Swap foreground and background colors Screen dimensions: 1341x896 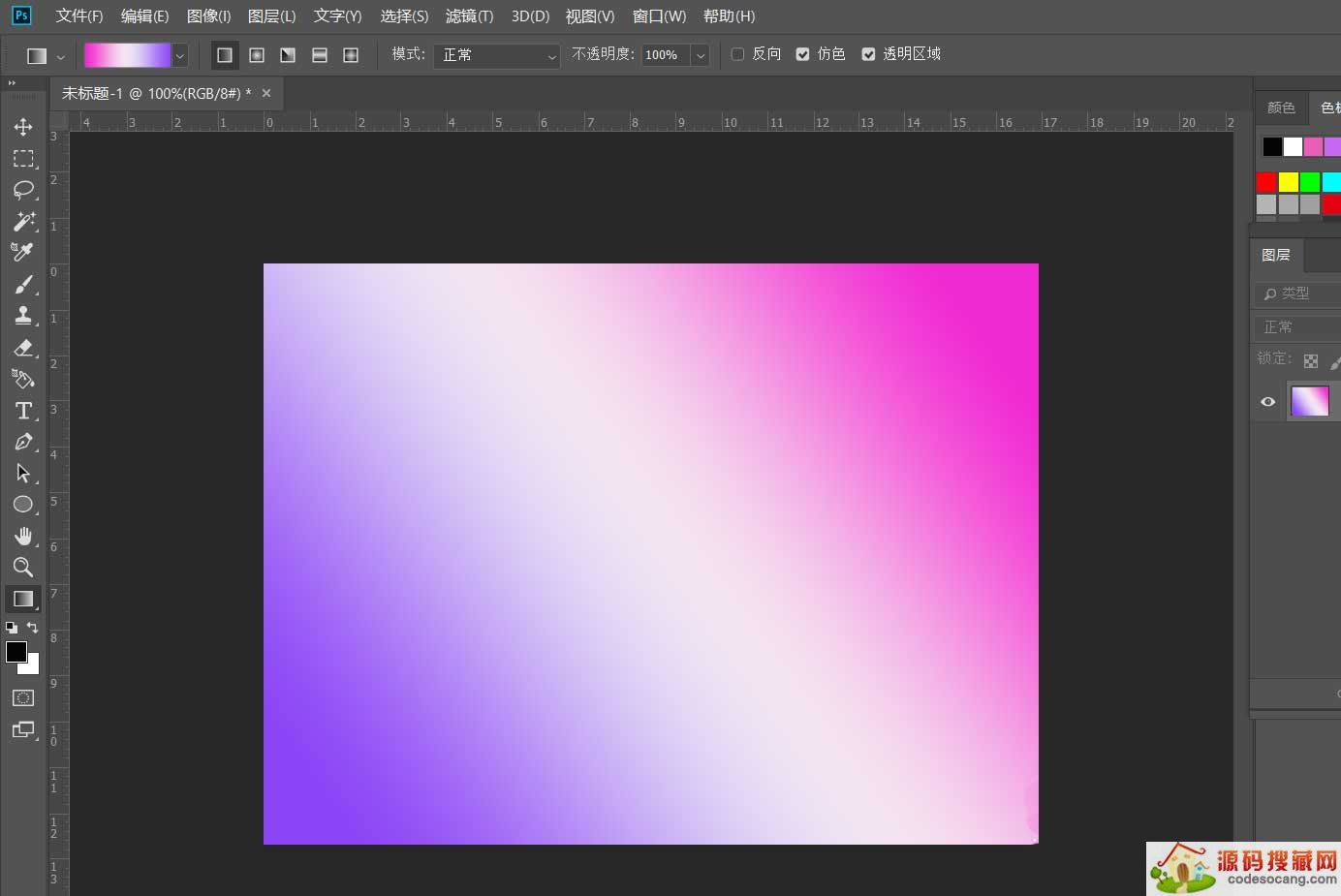click(32, 628)
